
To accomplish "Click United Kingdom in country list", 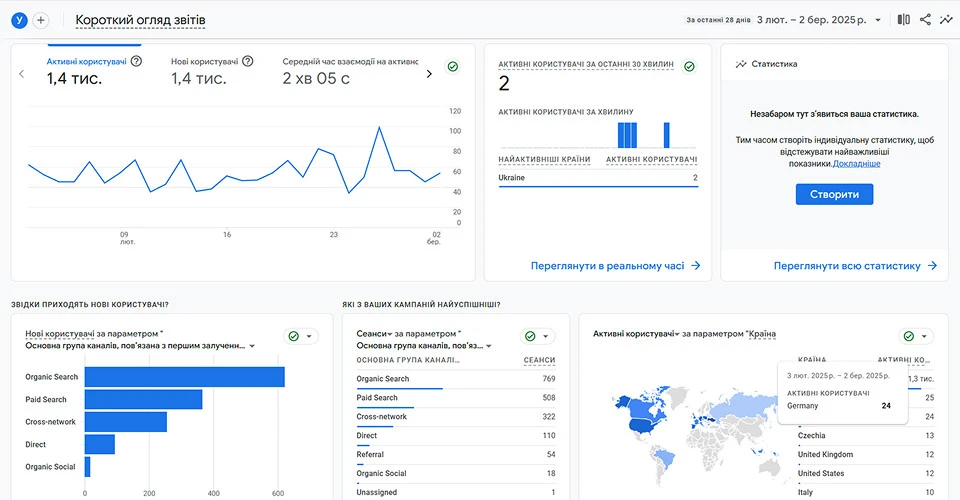I will tap(825, 455).
